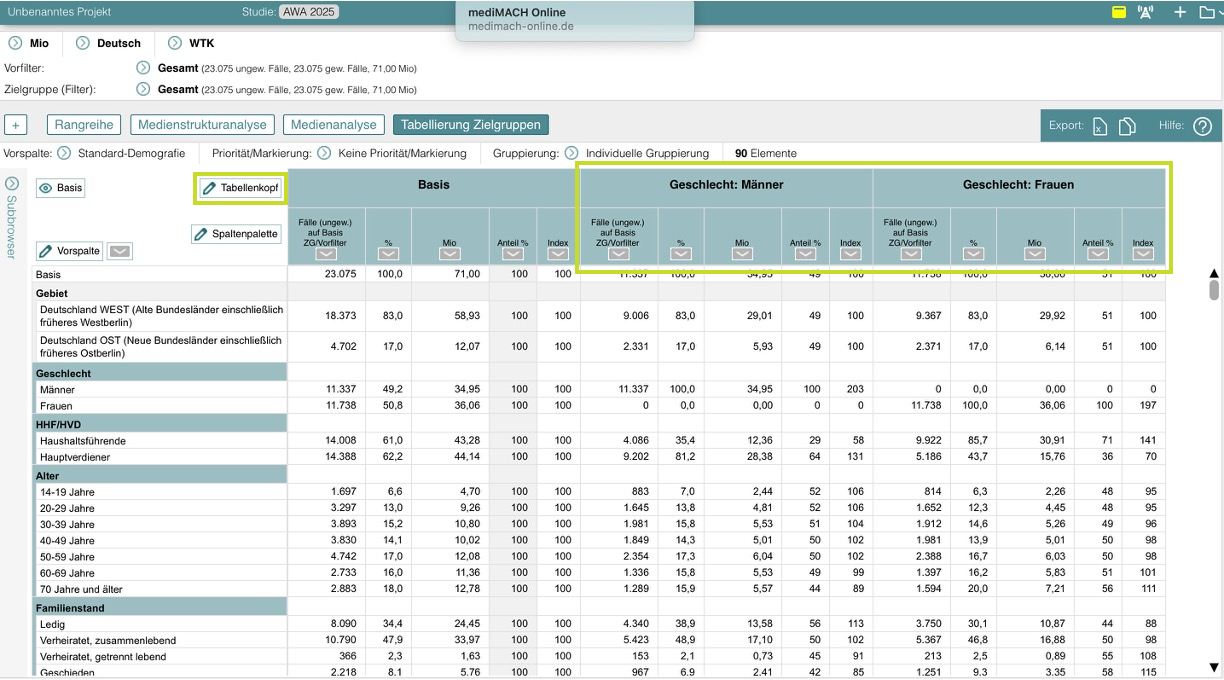
Task: Click the table's scroll down arrow
Action: point(1214,667)
